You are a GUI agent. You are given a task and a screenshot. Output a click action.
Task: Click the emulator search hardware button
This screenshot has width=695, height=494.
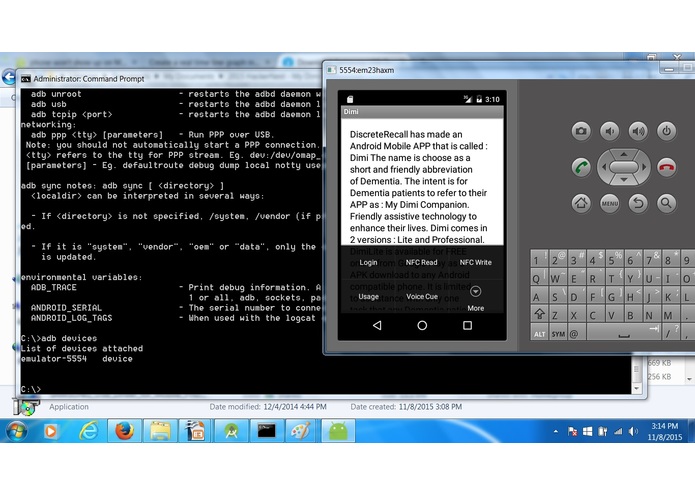pyautogui.click(x=666, y=203)
